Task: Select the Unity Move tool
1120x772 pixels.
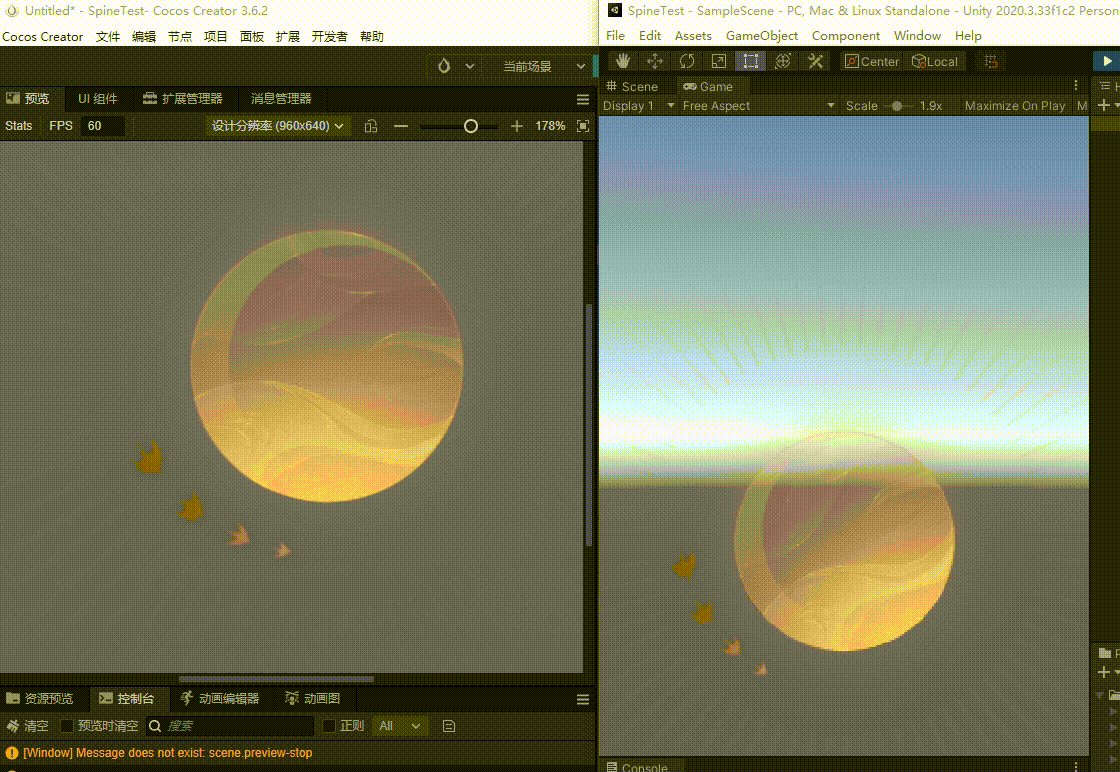Action: 654,61
